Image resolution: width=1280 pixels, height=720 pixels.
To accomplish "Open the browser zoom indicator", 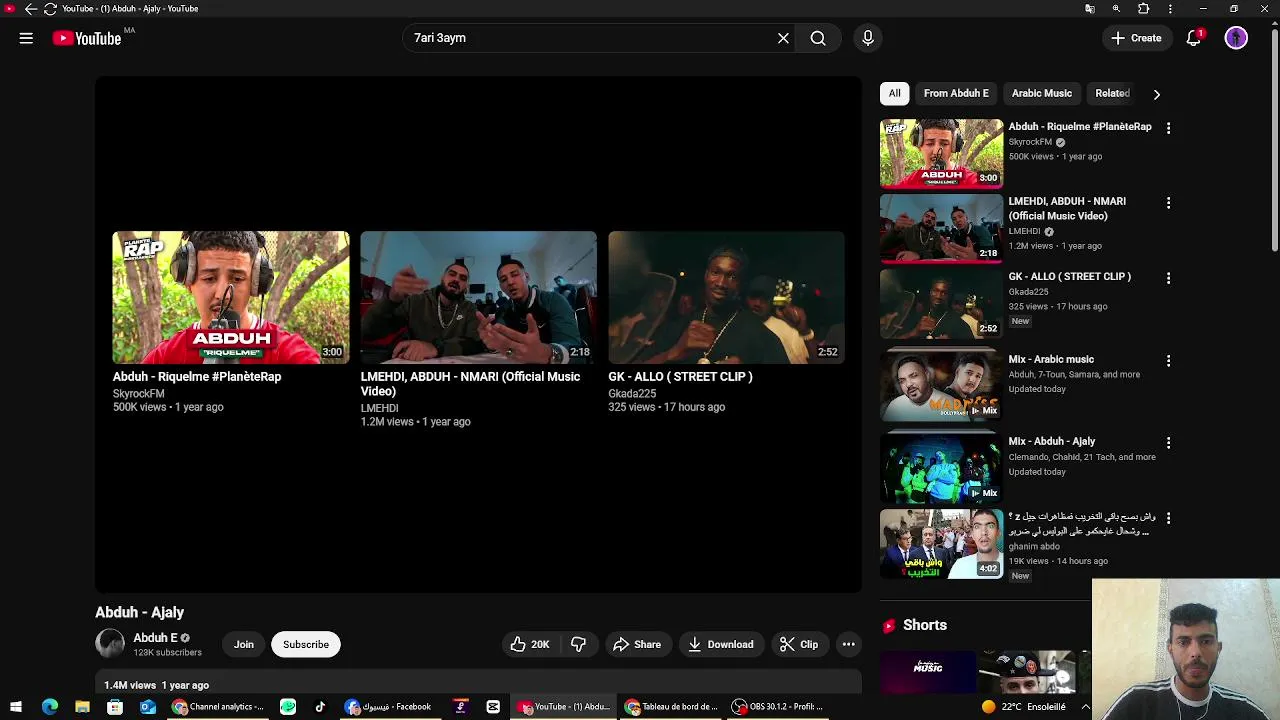I will pyautogui.click(x=1116, y=9).
